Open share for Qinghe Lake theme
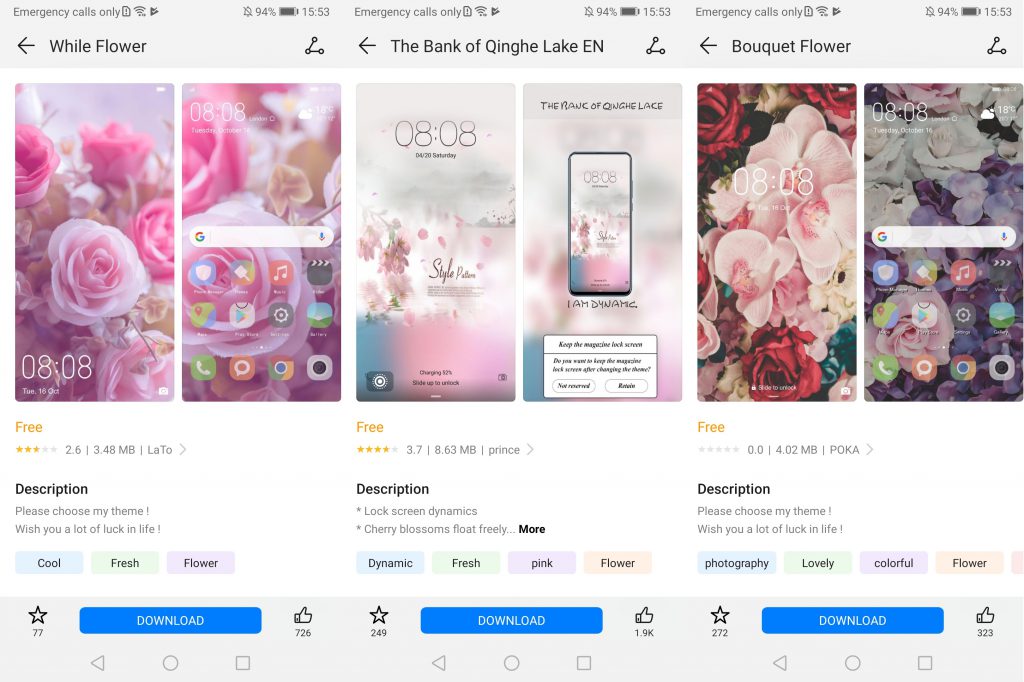 (655, 46)
